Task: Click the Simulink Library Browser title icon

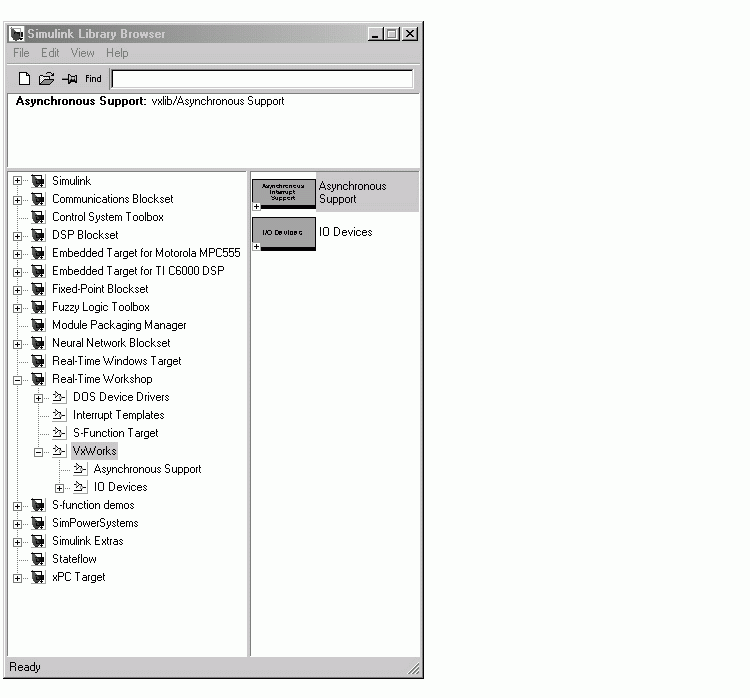Action: [x=17, y=34]
